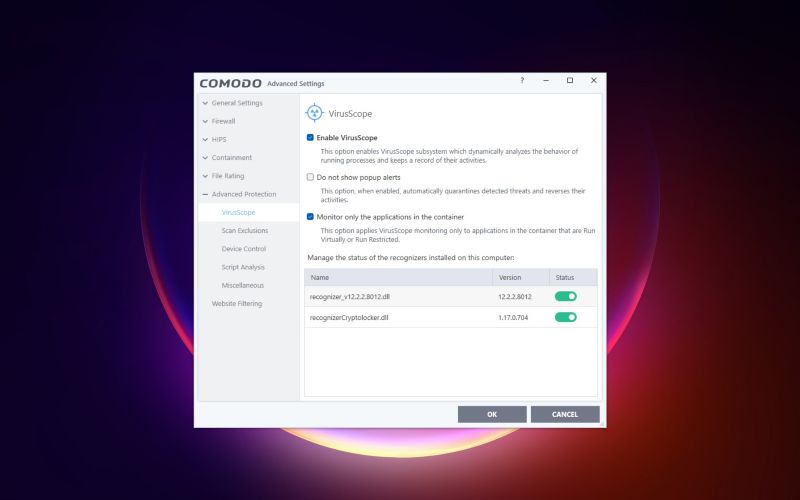Select the recognizerCryptolocker.dll name cell
This screenshot has height=500, width=800.
tap(349, 317)
